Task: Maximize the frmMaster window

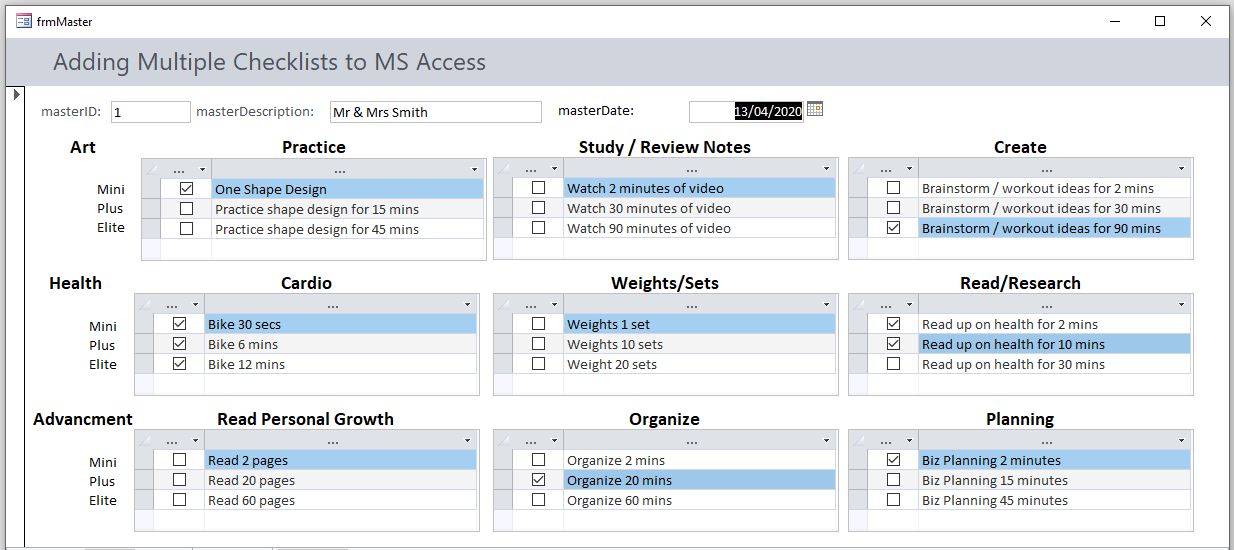Action: pos(1160,21)
